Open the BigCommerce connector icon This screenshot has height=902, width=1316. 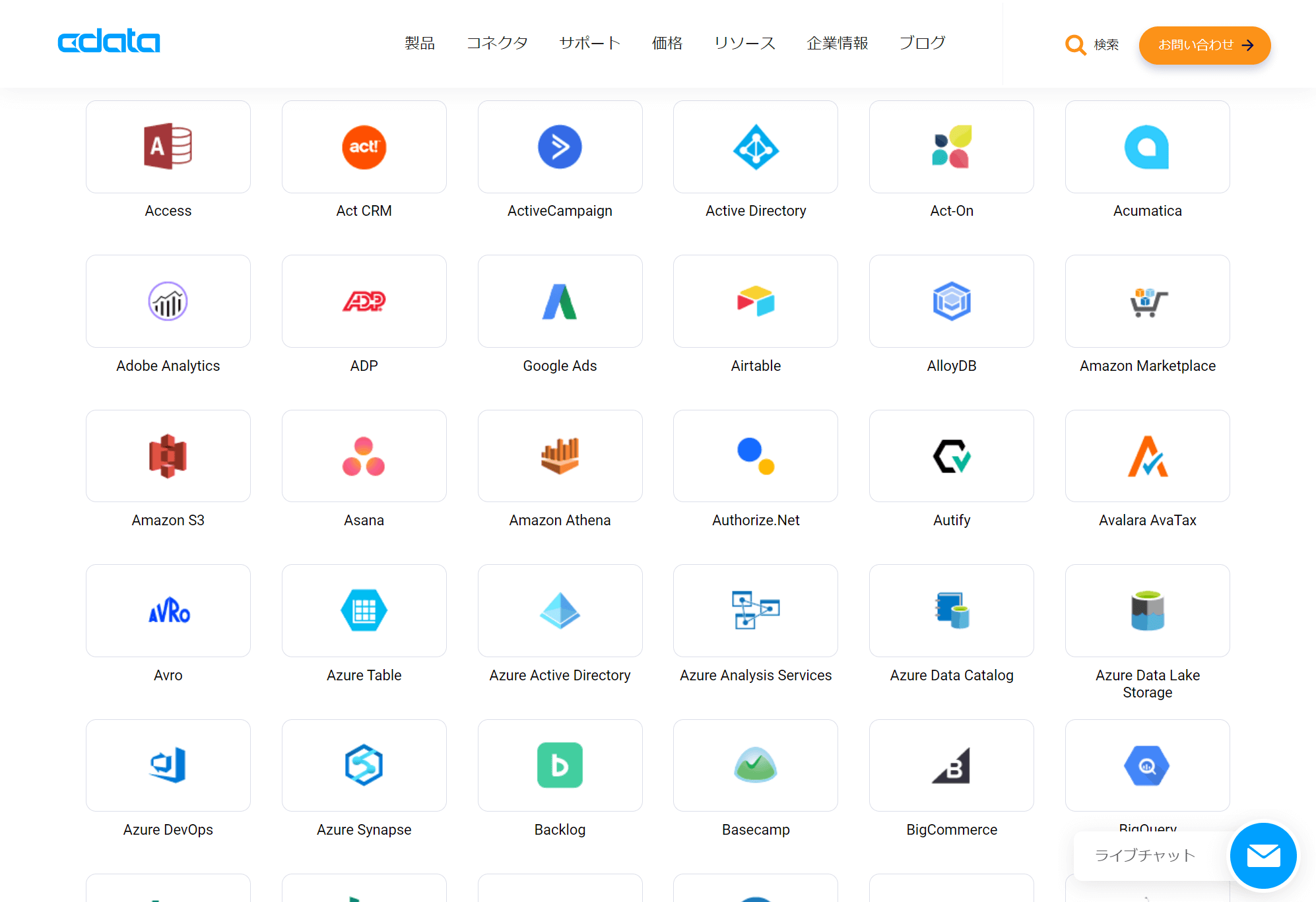951,765
